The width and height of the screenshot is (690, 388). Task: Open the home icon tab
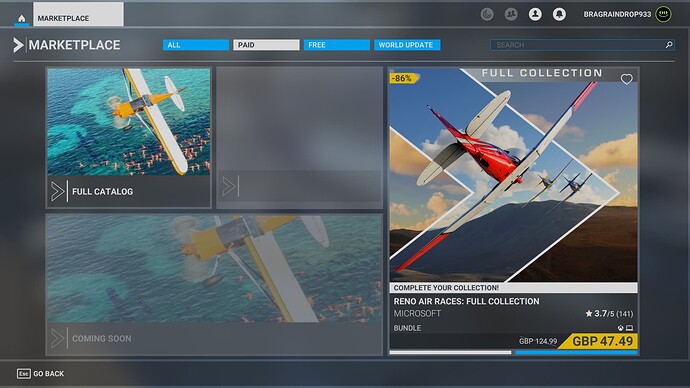(22, 18)
